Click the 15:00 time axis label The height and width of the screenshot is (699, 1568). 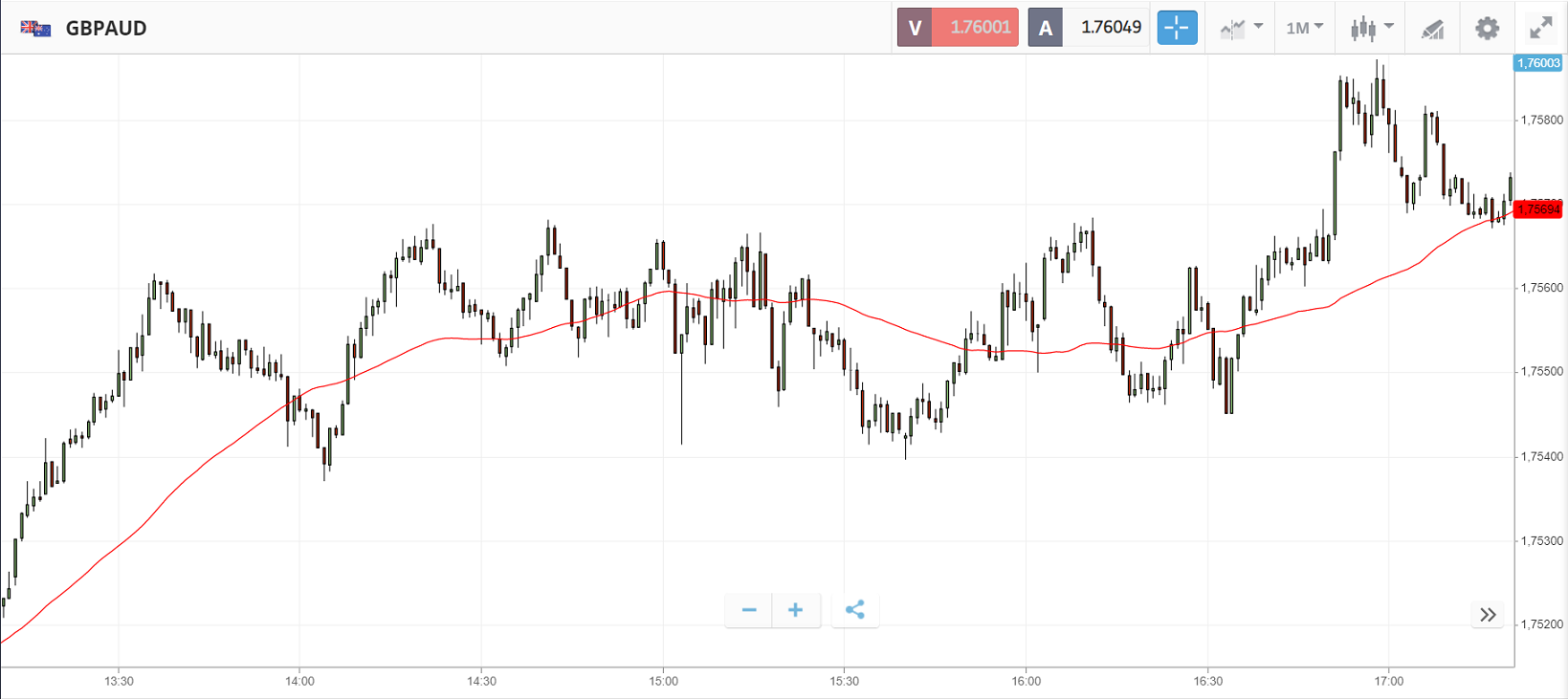(663, 681)
